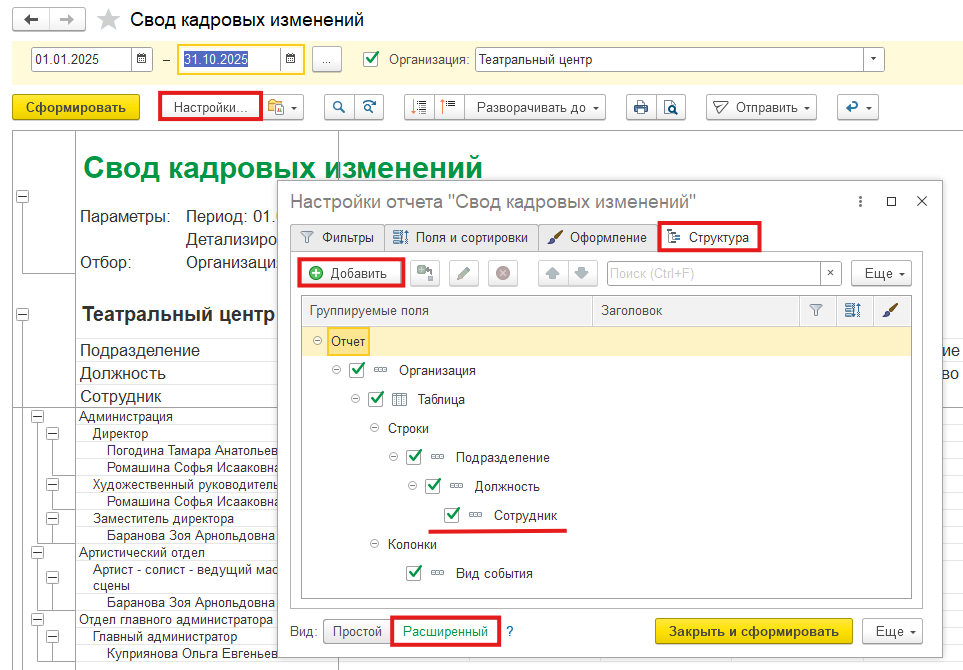Open Разворачивать до dropdown
This screenshot has height=670, width=963.
(x=535, y=107)
